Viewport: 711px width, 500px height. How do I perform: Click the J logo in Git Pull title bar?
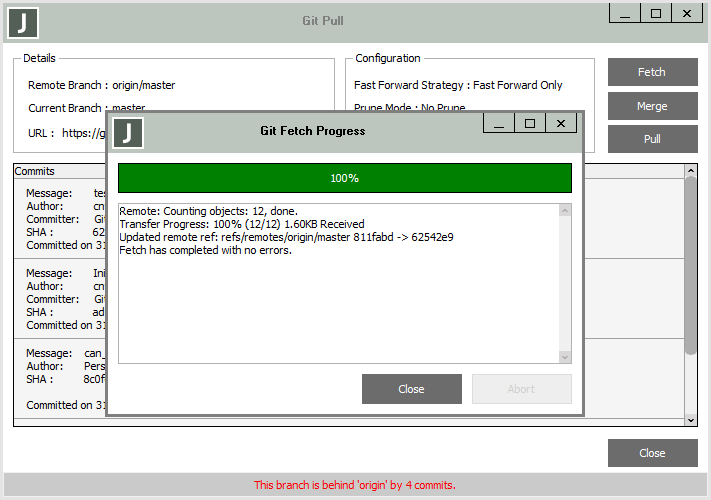22,22
